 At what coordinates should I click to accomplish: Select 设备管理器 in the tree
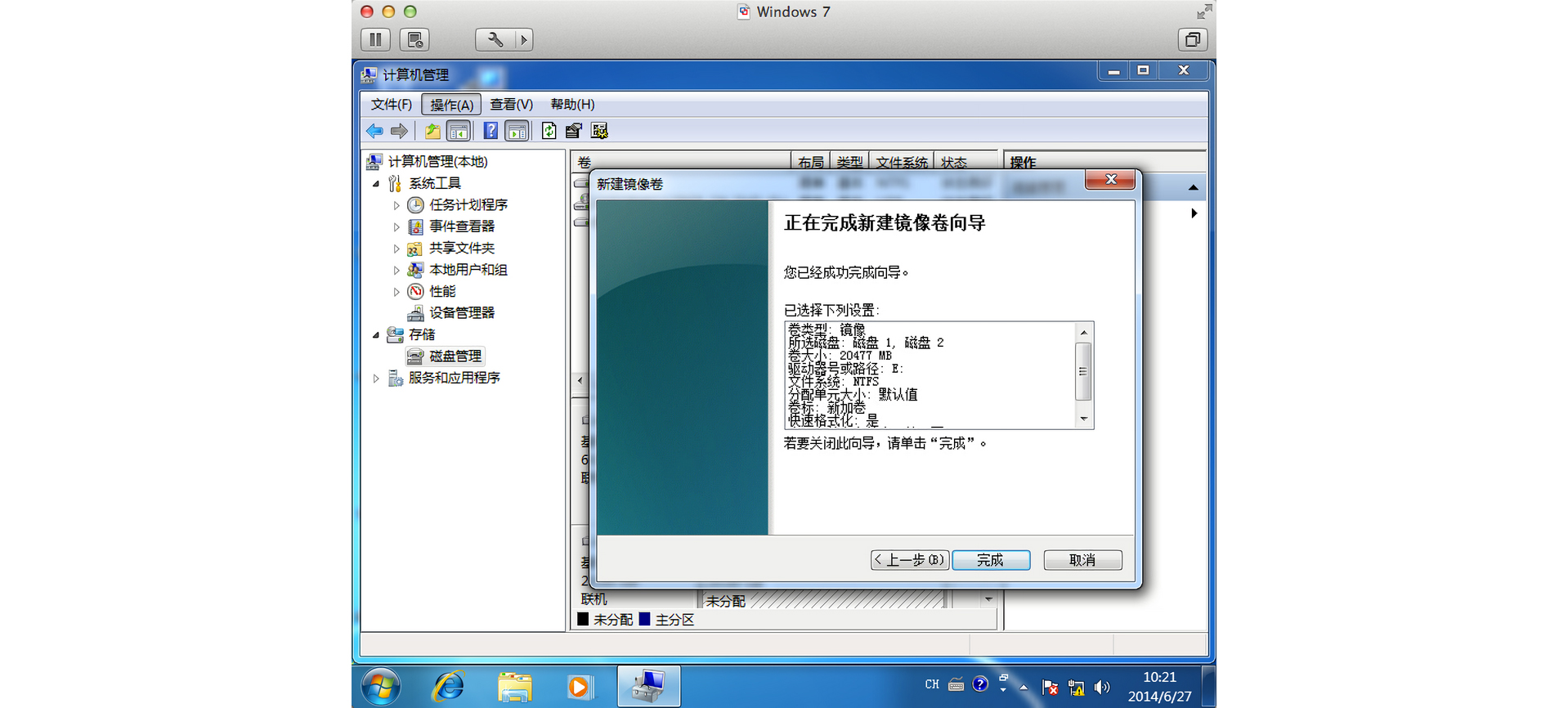point(462,313)
